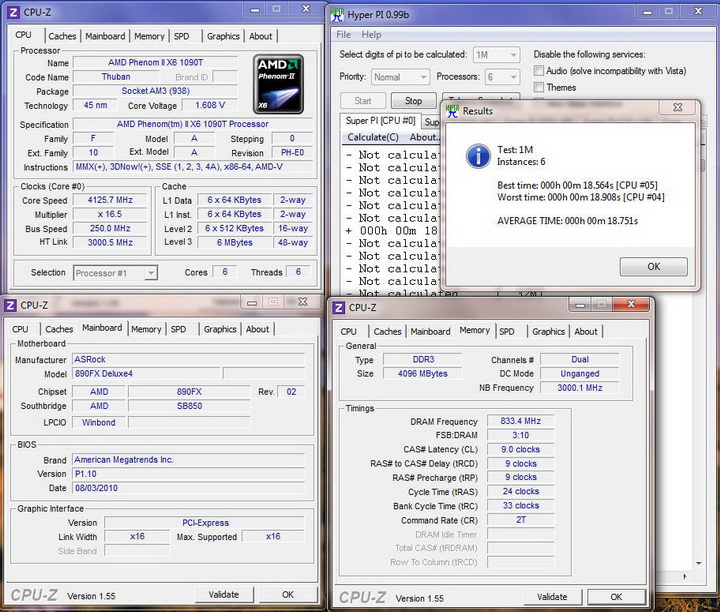This screenshot has height=612, width=720.
Task: Tick the Themes checkbox in Hyper PI
Action: (x=539, y=87)
